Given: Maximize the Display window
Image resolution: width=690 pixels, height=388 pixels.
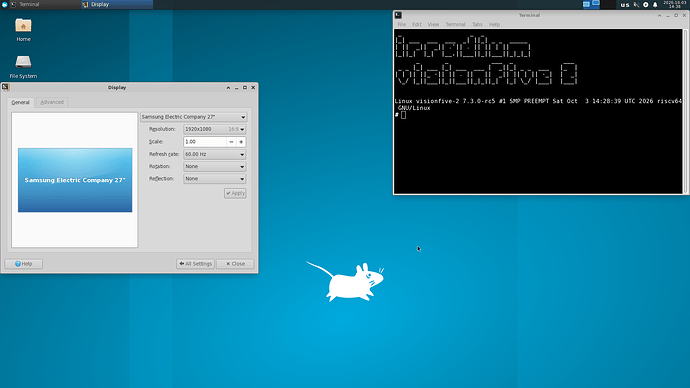Looking at the screenshot, I should (245, 88).
